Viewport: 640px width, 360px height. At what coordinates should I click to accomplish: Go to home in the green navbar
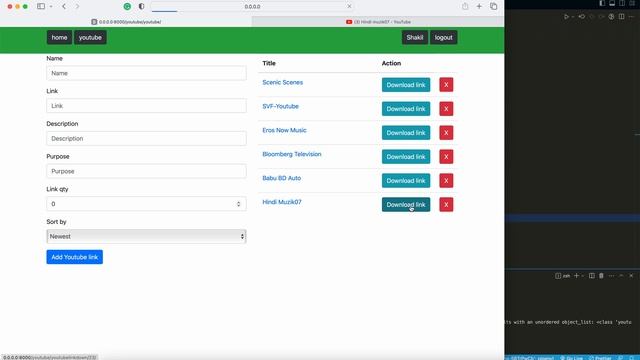click(59, 37)
